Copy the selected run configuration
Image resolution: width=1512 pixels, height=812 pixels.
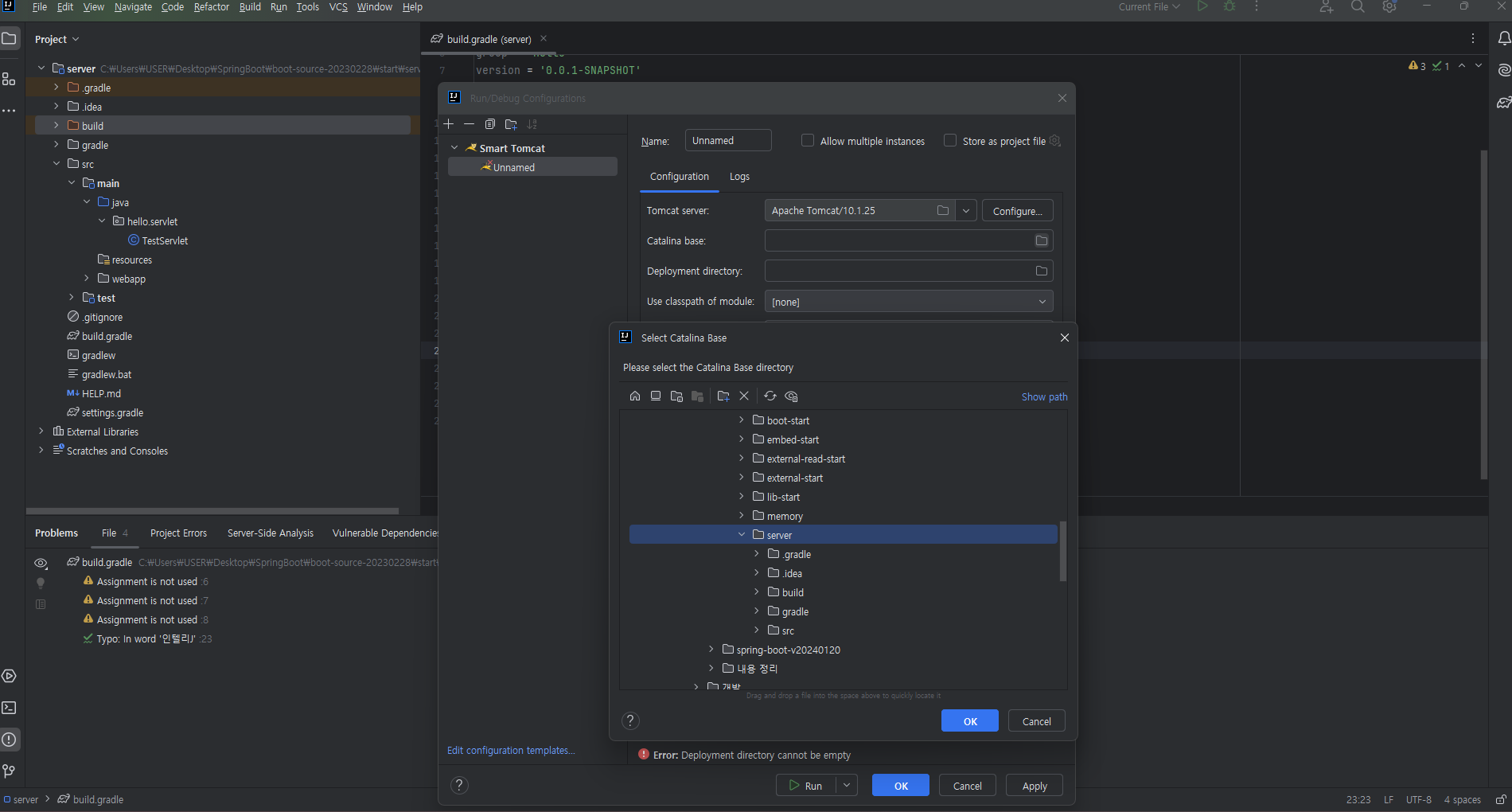490,124
